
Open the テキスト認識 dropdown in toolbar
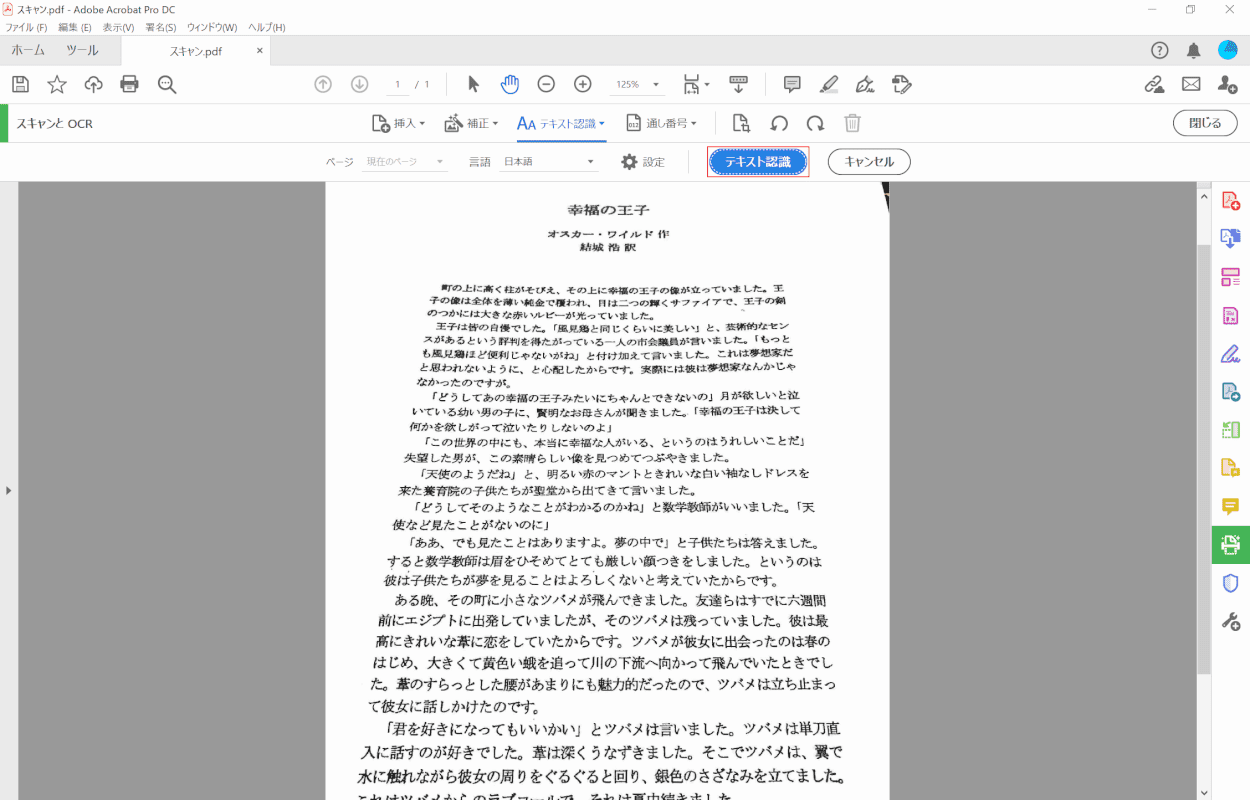[x=561, y=123]
